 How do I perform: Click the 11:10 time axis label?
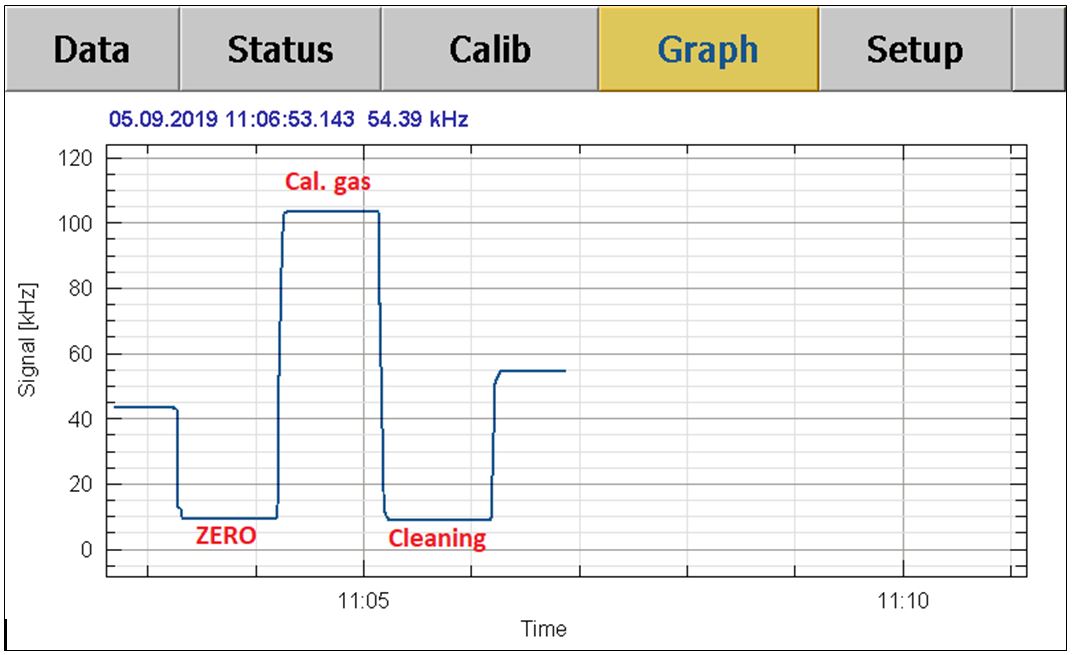pos(903,602)
